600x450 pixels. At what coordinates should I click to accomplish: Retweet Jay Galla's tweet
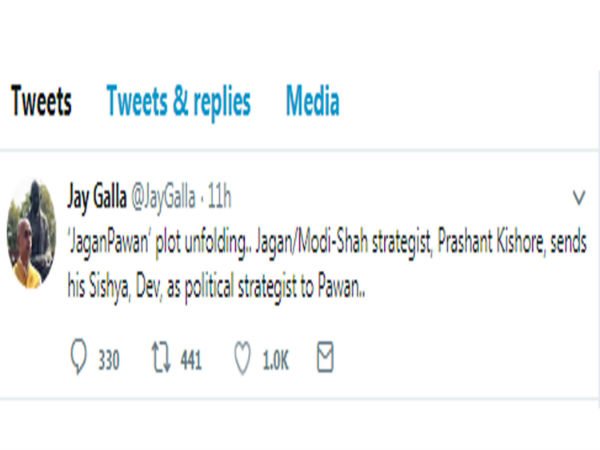[x=159, y=359]
